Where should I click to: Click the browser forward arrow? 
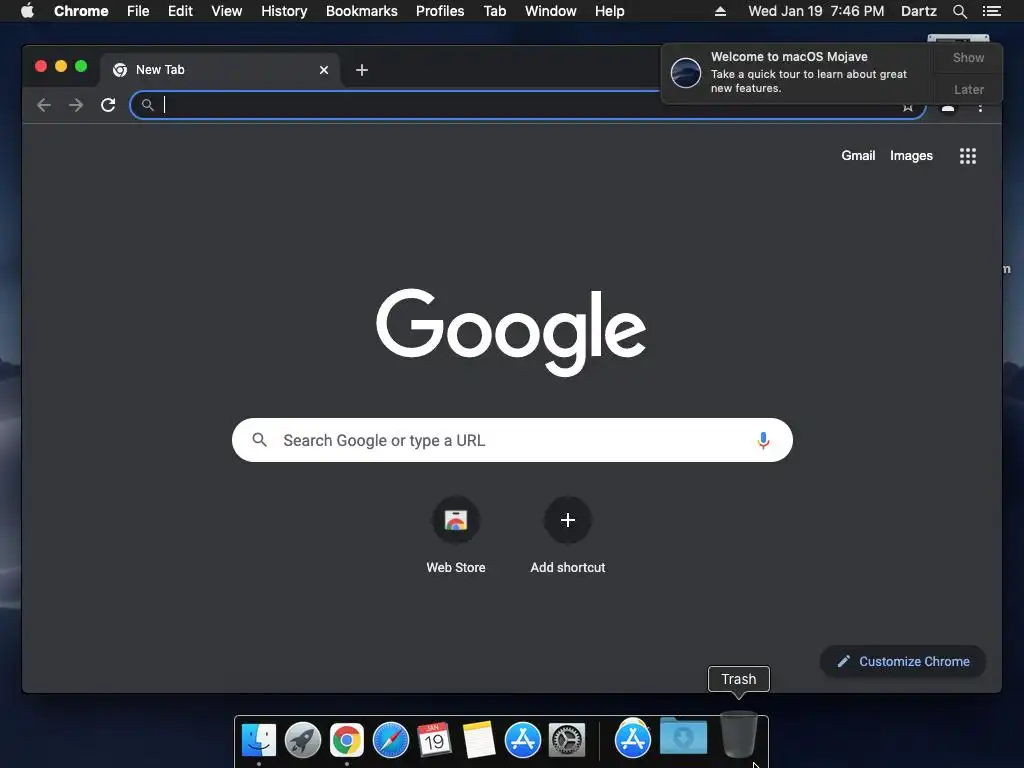(x=76, y=105)
